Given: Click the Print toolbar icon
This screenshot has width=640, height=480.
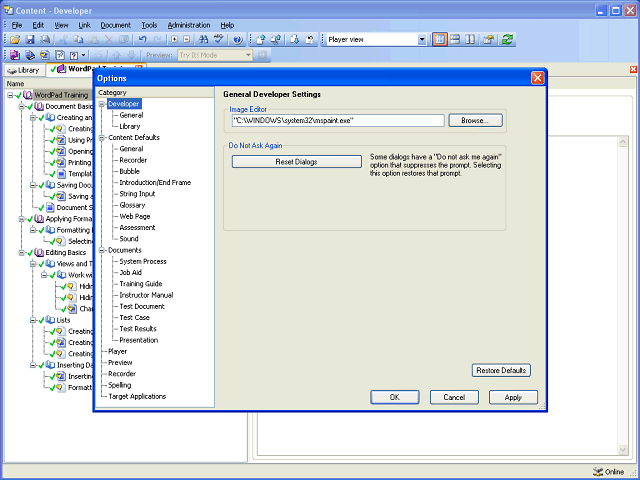Looking at the screenshot, I should (x=45, y=40).
